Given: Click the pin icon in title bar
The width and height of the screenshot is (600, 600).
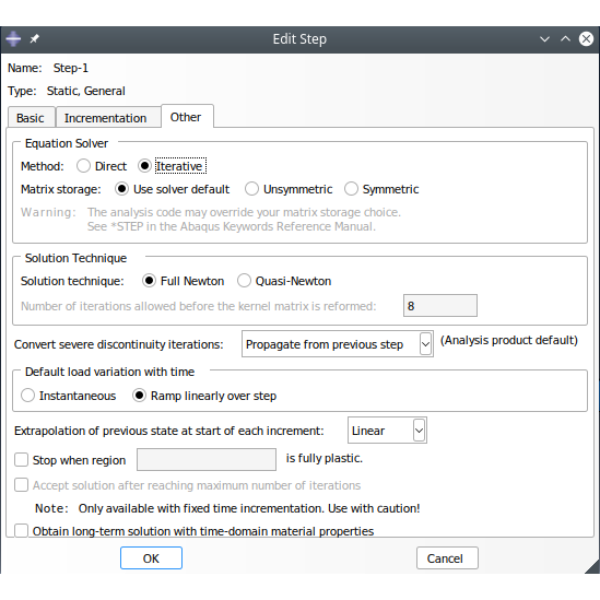Looking at the screenshot, I should coord(34,39).
